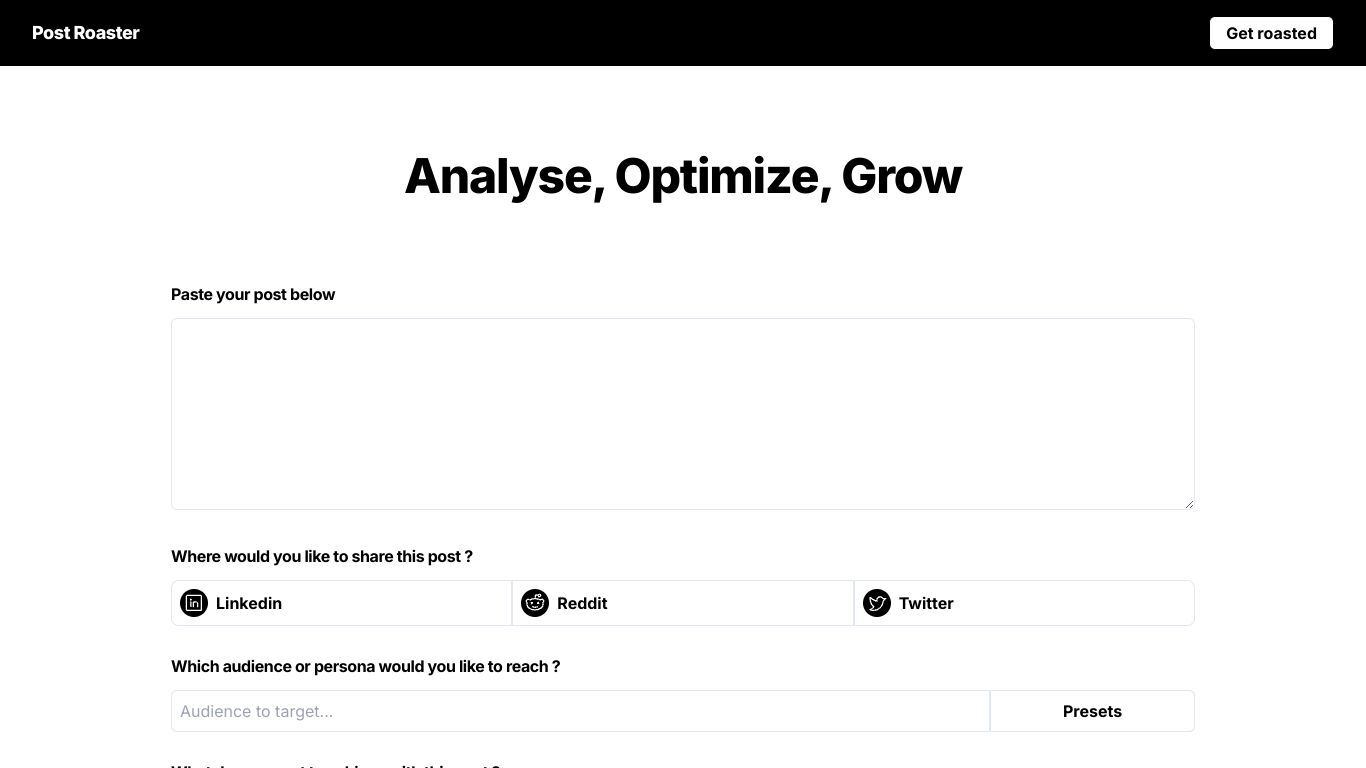
Task: Open the Presets audience dropdown
Action: coord(1092,711)
